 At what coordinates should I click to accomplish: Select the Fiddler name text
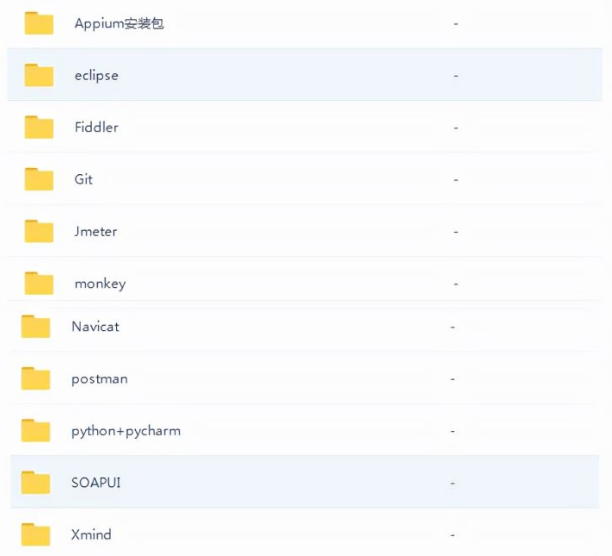pyautogui.click(x=96, y=127)
